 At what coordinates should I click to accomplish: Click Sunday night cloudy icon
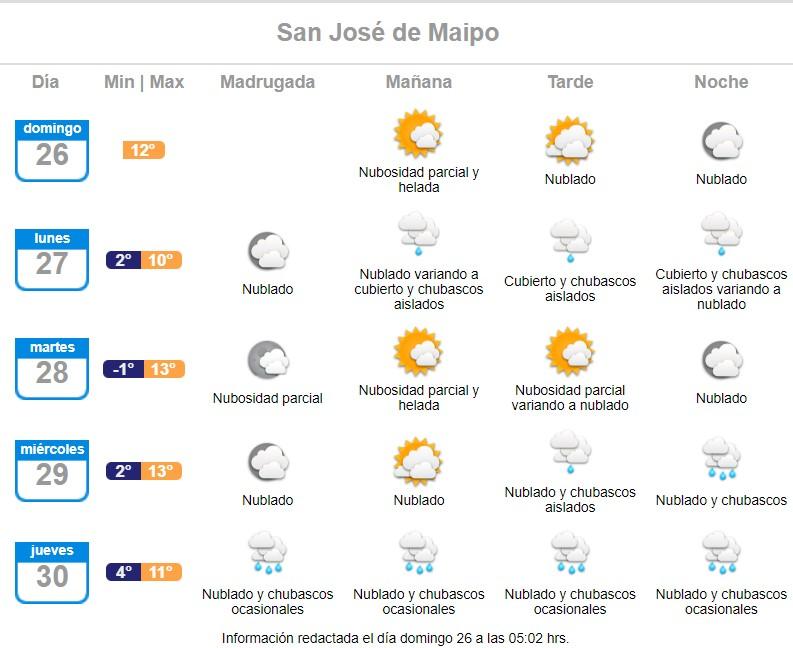[721, 141]
